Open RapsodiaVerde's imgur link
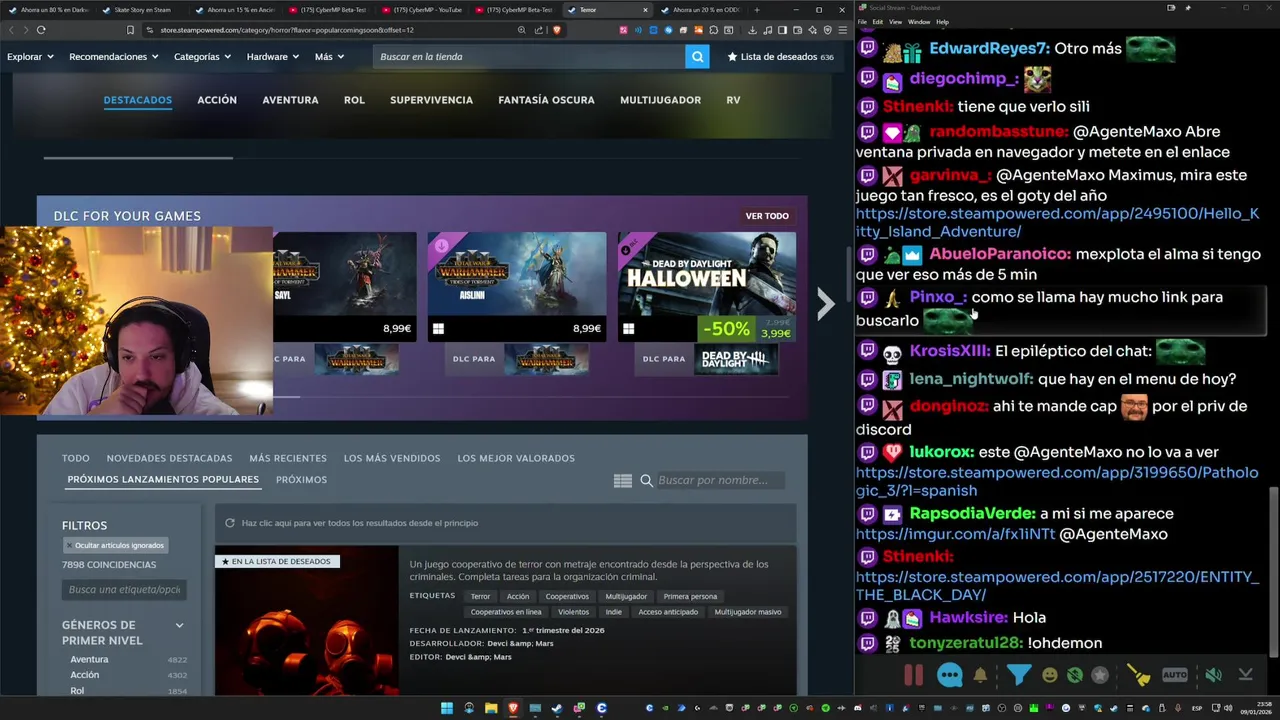Image resolution: width=1280 pixels, height=720 pixels. click(955, 534)
